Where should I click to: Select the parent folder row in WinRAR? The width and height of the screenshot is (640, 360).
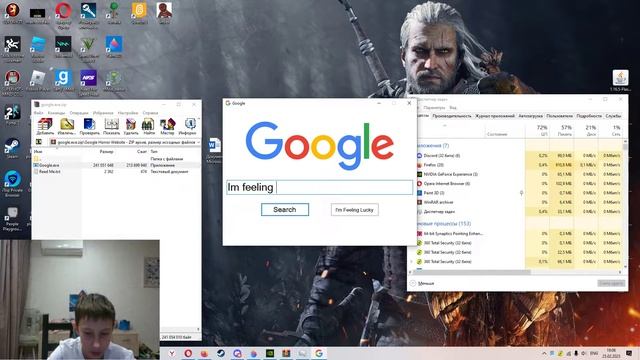click(117, 159)
